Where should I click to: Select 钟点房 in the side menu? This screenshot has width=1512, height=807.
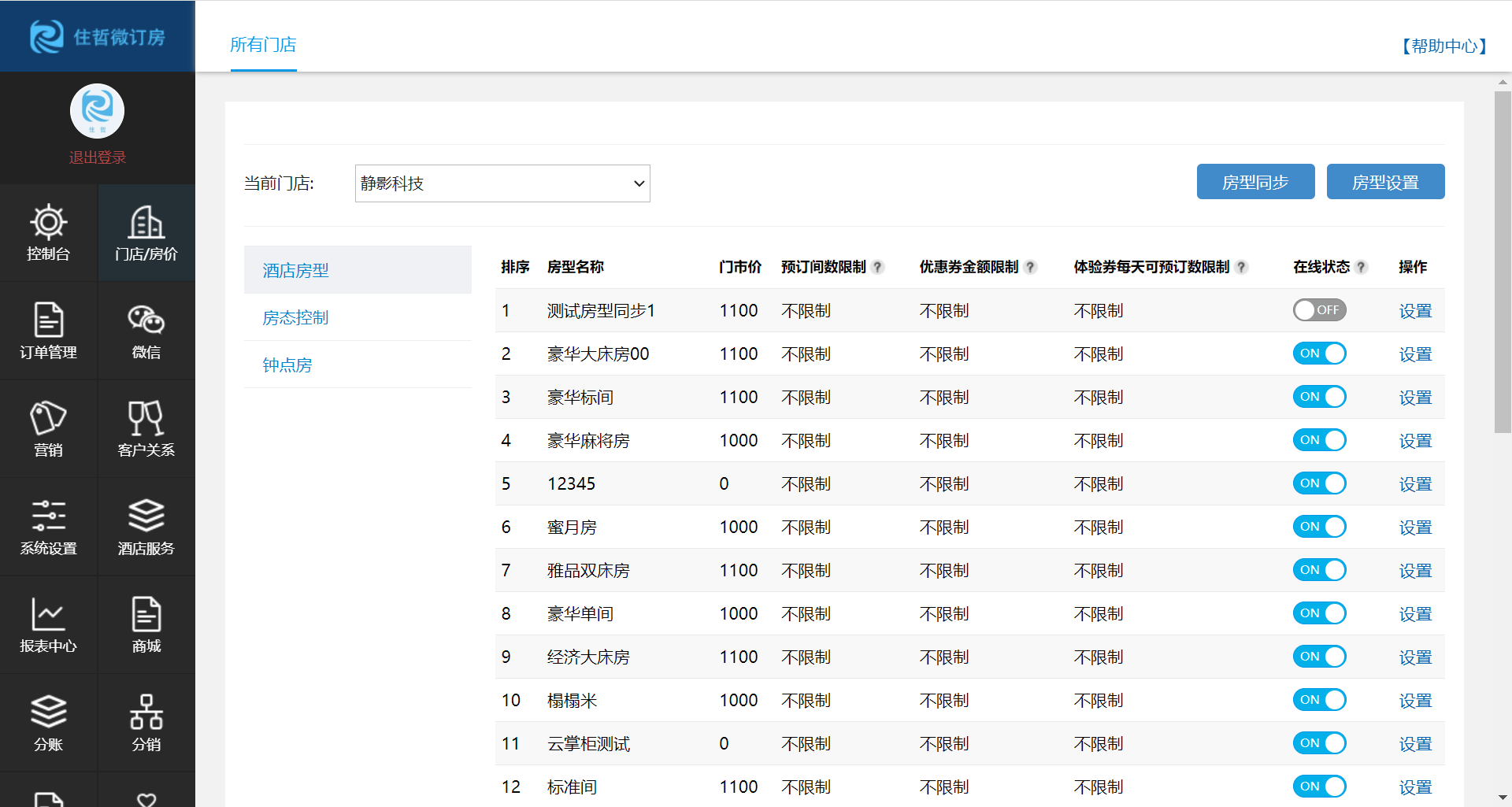pyautogui.click(x=358, y=365)
